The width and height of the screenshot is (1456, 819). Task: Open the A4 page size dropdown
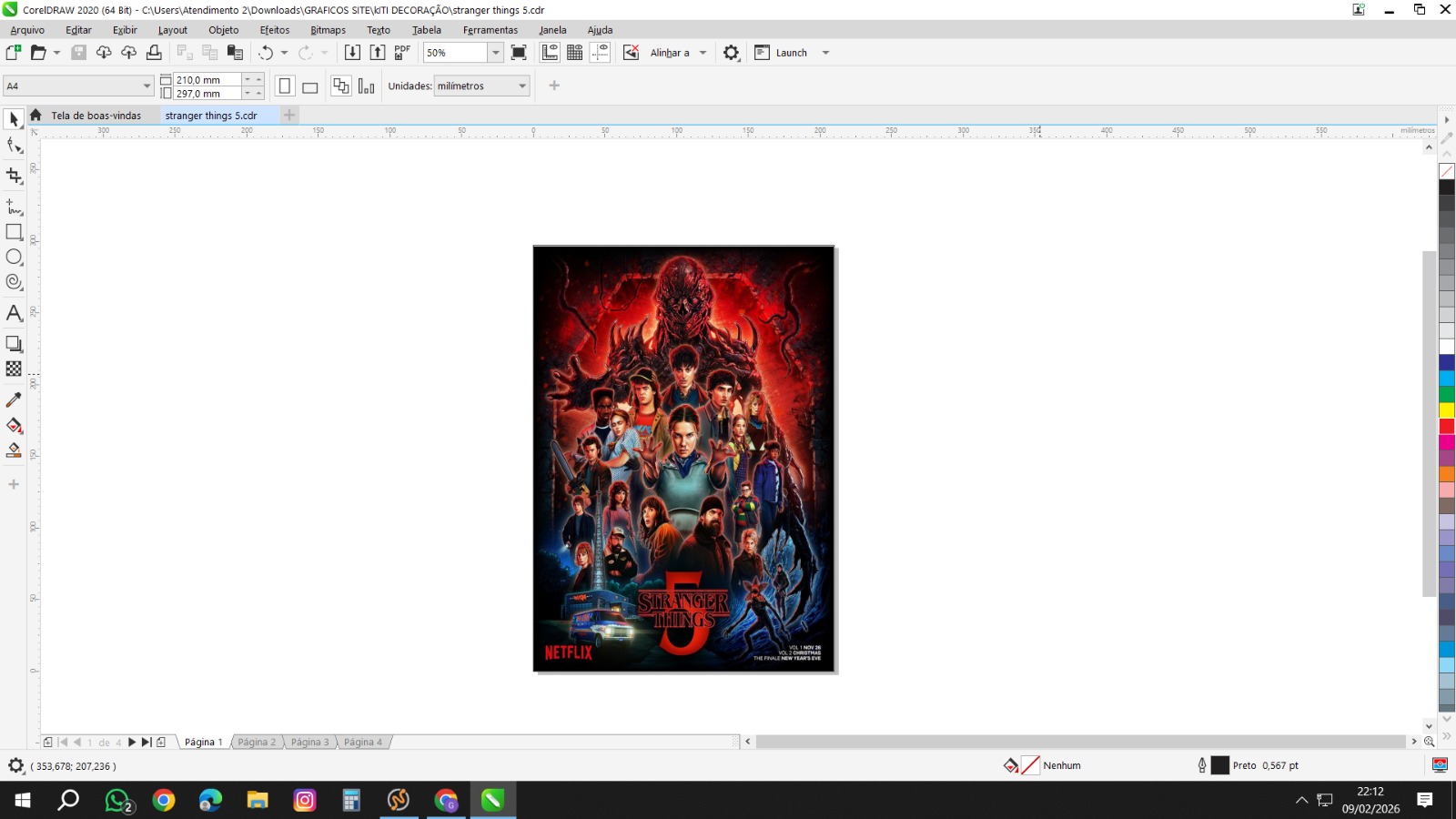click(x=147, y=86)
